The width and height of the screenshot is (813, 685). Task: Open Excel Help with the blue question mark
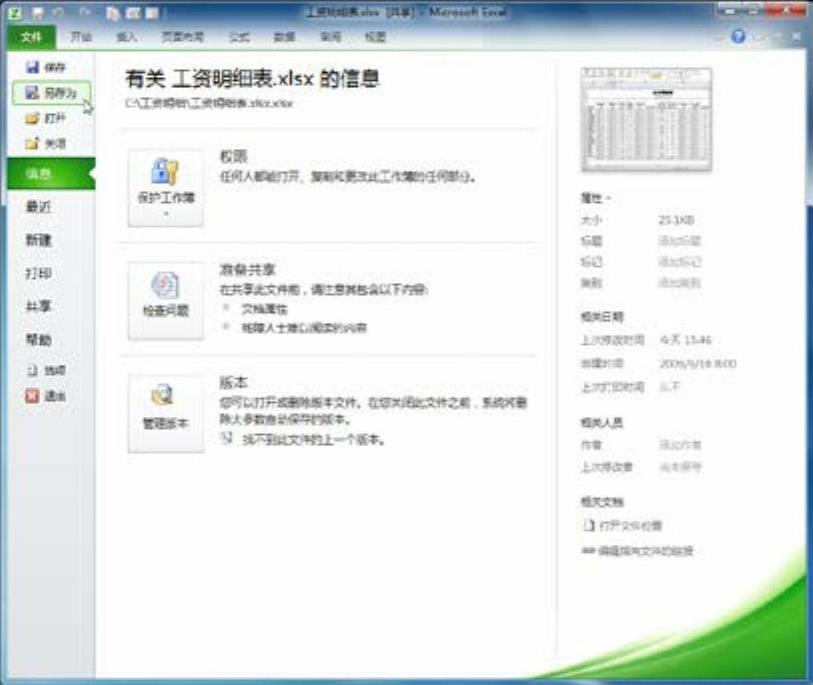click(738, 36)
